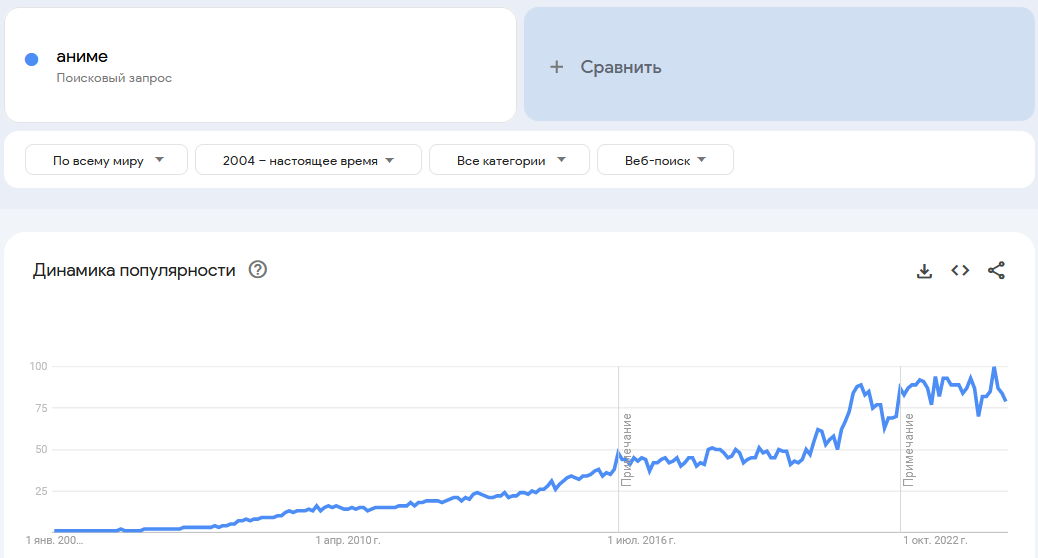Image resolution: width=1038 pixels, height=558 pixels.
Task: Edit the аниме search term field
Action: 82,56
